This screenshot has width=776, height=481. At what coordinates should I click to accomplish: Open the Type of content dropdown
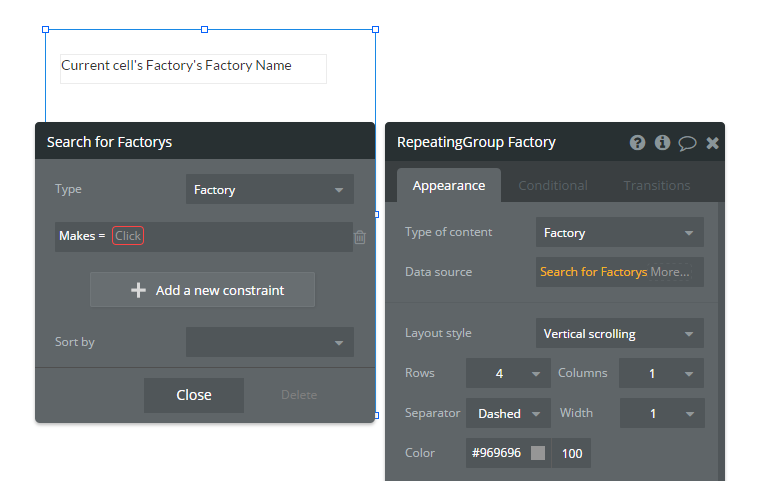[x=619, y=233]
